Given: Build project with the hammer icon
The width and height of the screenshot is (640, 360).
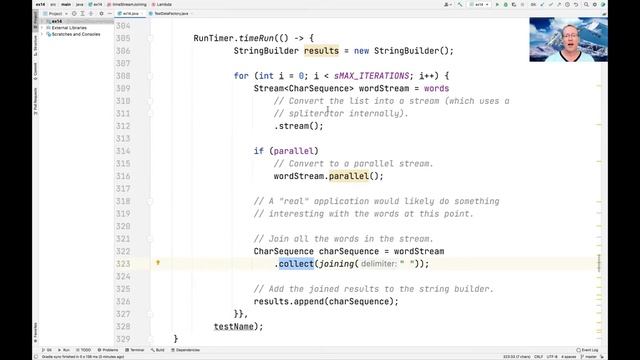Looking at the screenshot, I should click(460, 4).
